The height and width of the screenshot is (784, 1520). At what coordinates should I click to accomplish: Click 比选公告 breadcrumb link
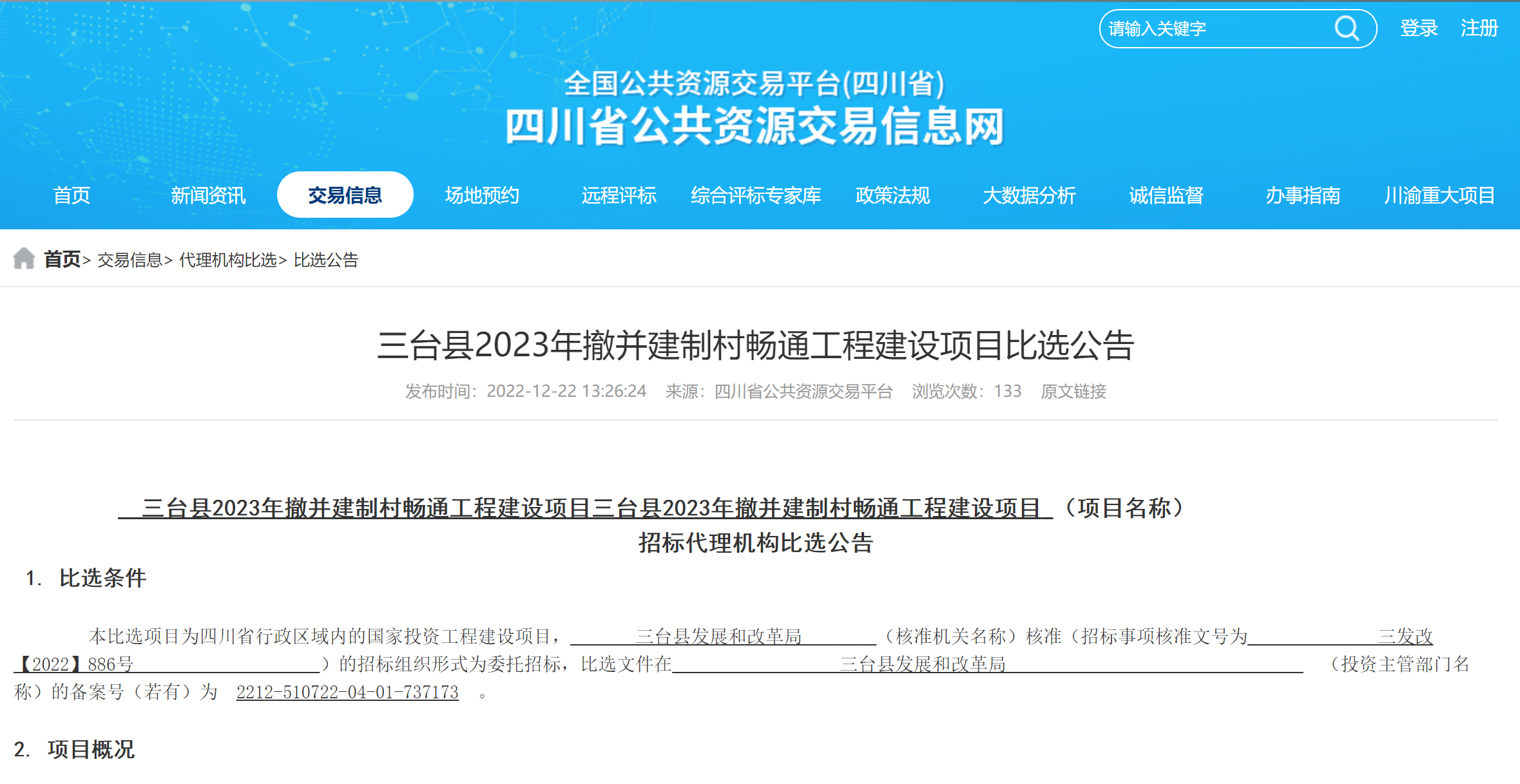point(326,260)
